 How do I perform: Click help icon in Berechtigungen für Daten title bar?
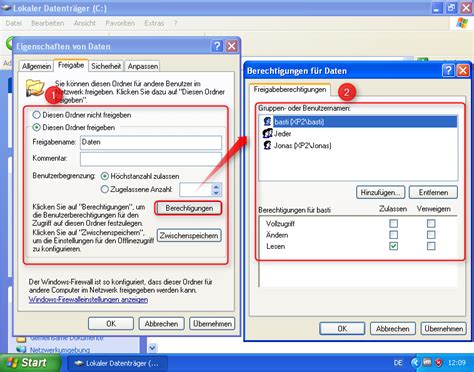(x=448, y=70)
